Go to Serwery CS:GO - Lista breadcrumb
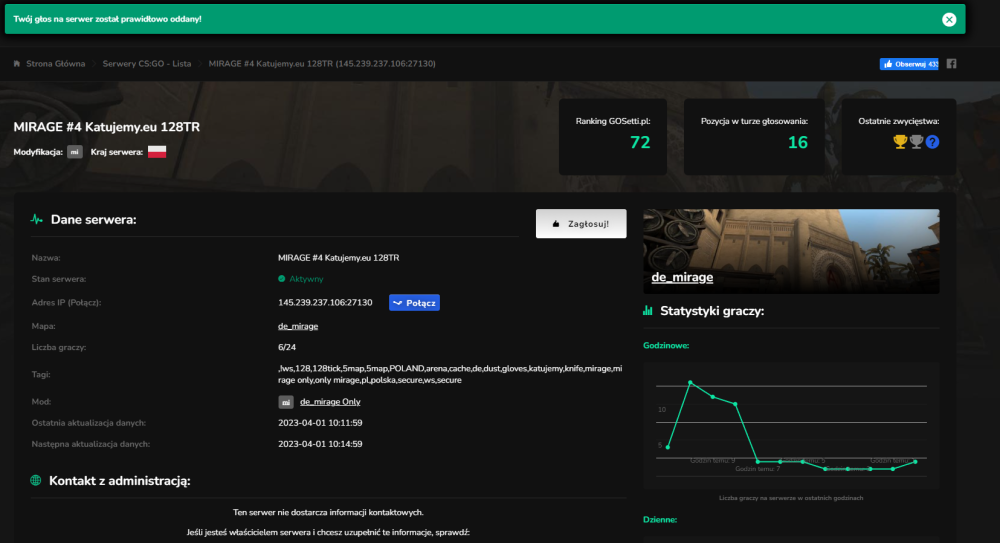 (x=147, y=64)
